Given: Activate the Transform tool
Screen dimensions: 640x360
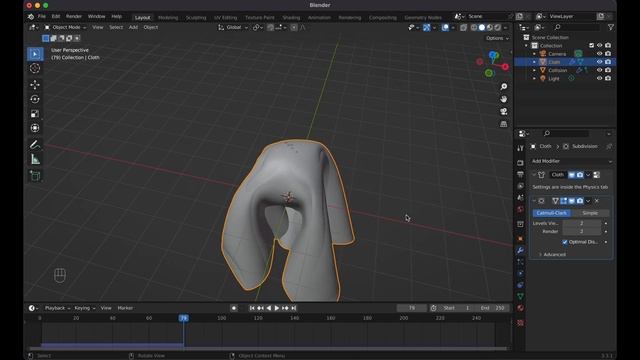Looking at the screenshot, I should pyautogui.click(x=35, y=128).
